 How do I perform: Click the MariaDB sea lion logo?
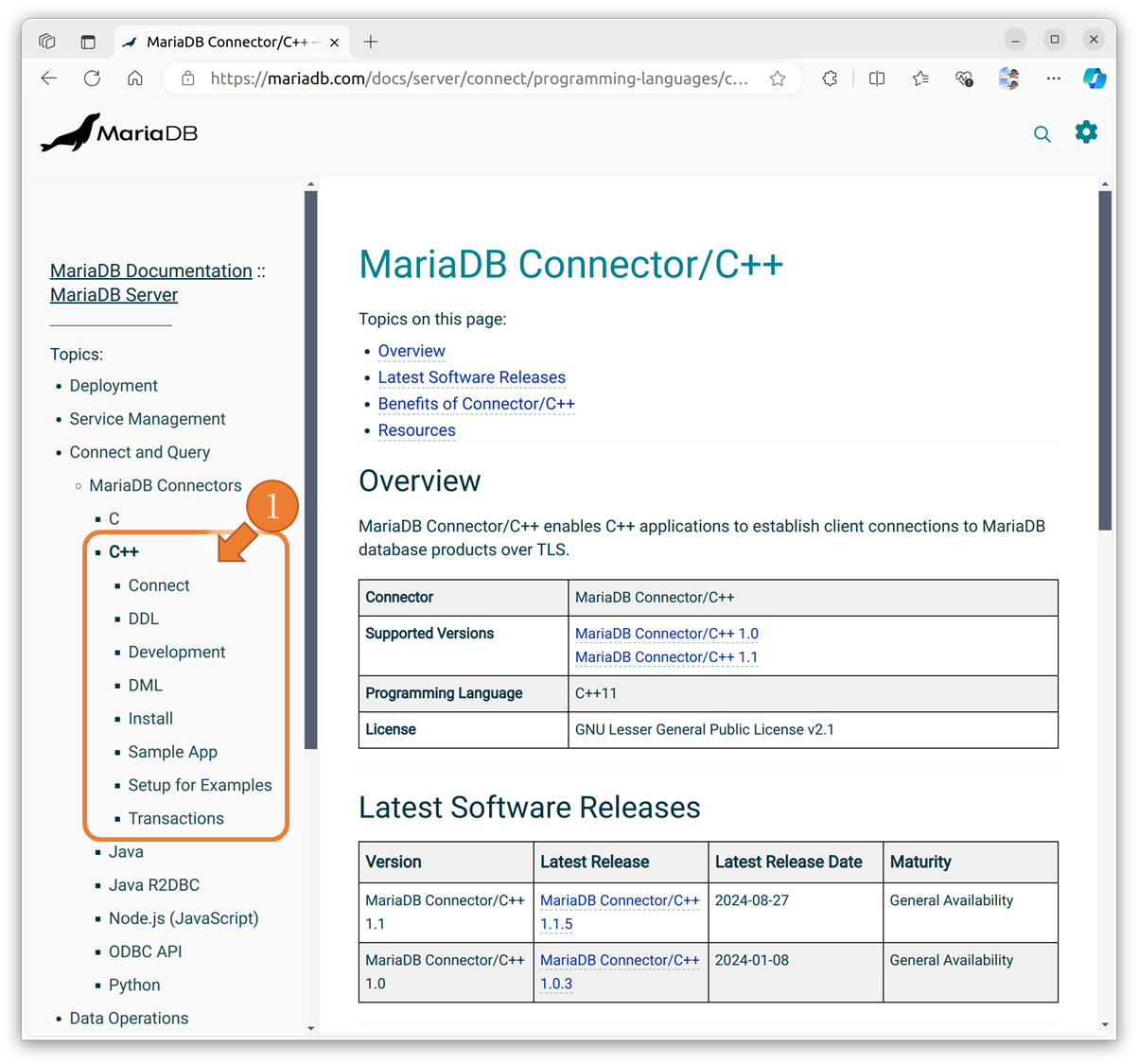coord(119,133)
